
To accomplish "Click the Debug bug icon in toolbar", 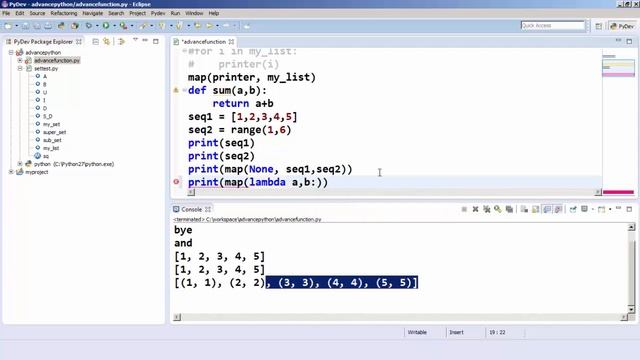I will [89, 26].
